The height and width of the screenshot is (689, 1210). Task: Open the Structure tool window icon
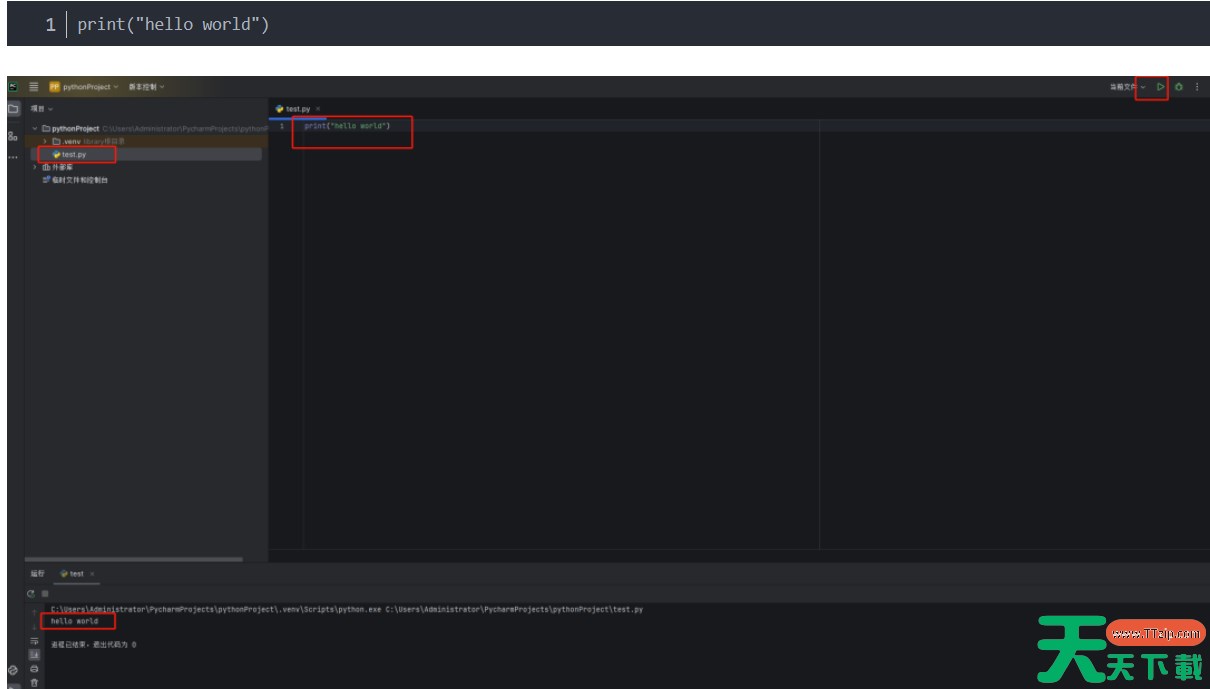[13, 136]
